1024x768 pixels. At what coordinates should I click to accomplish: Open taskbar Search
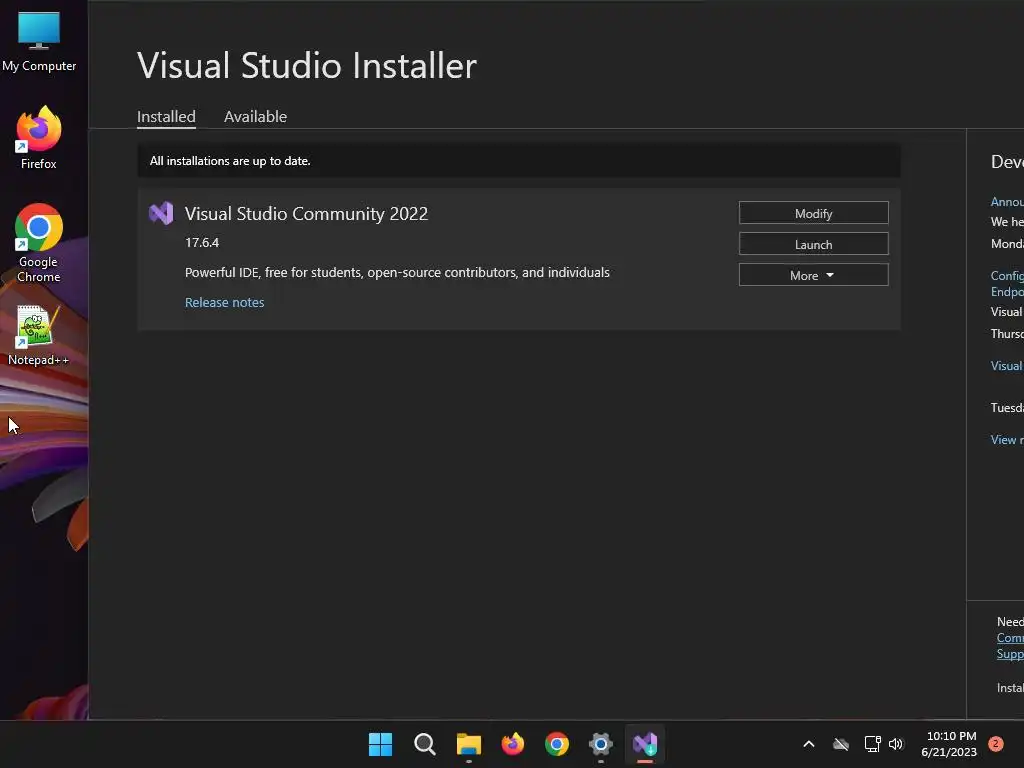[x=424, y=744]
